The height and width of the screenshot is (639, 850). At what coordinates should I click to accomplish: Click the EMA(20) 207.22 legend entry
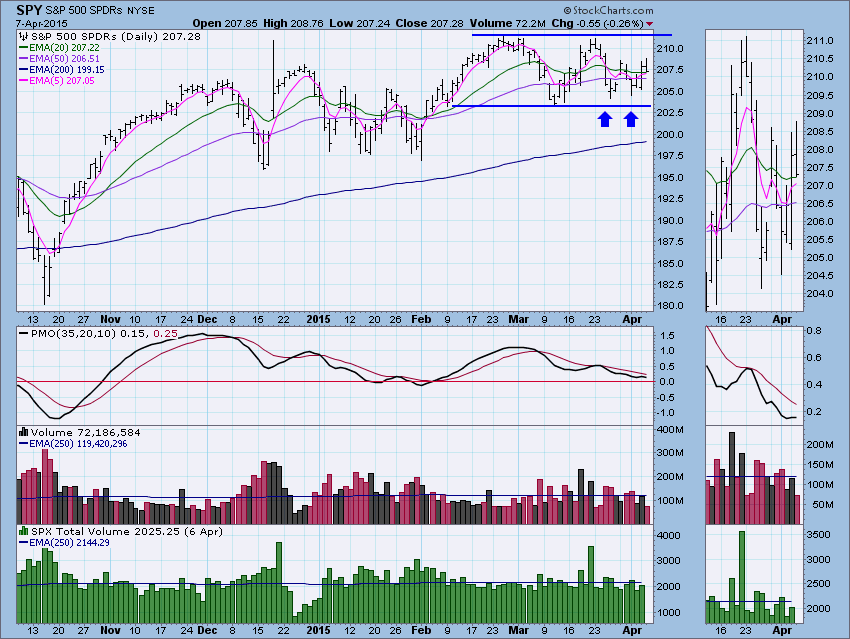click(x=67, y=48)
